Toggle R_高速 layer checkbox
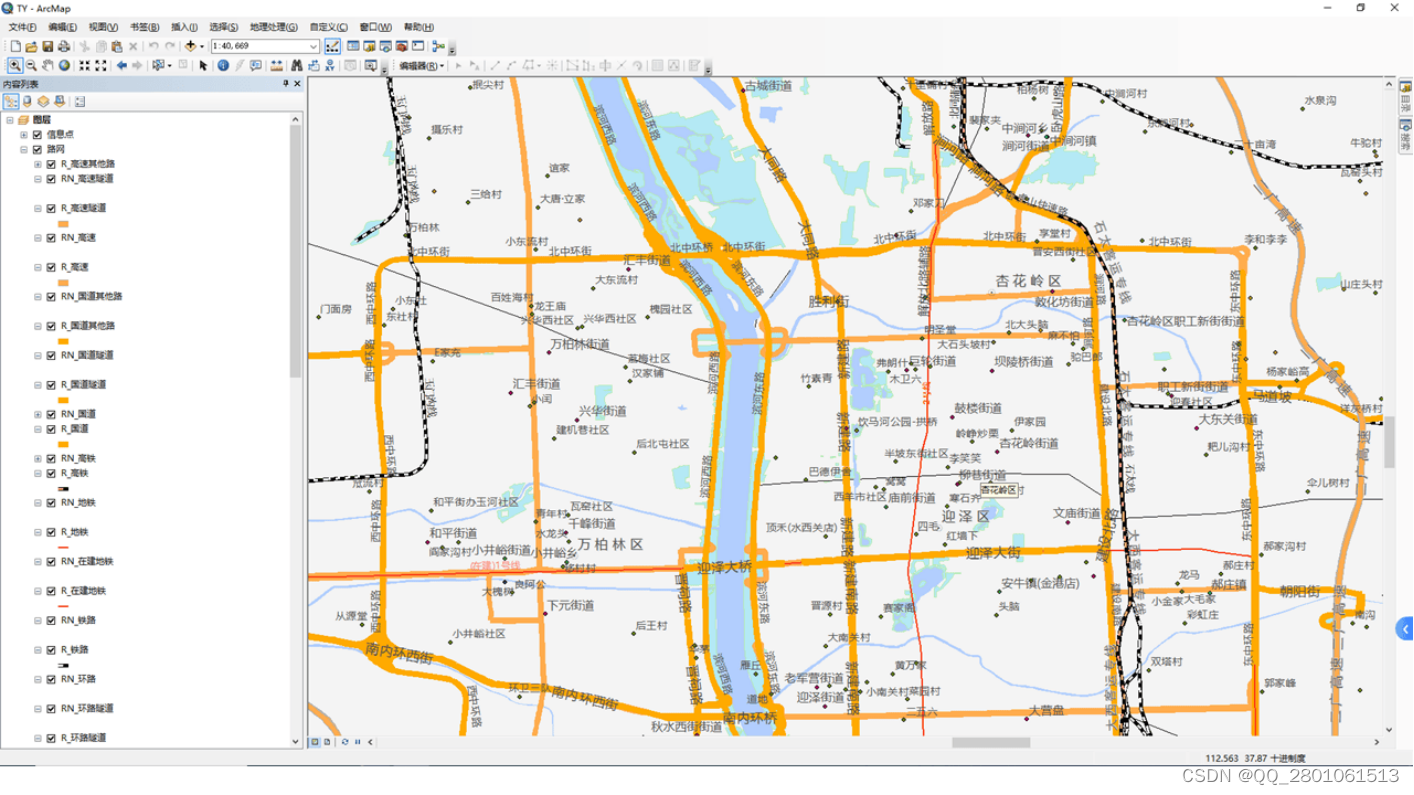The width and height of the screenshot is (1414, 795). click(x=51, y=267)
